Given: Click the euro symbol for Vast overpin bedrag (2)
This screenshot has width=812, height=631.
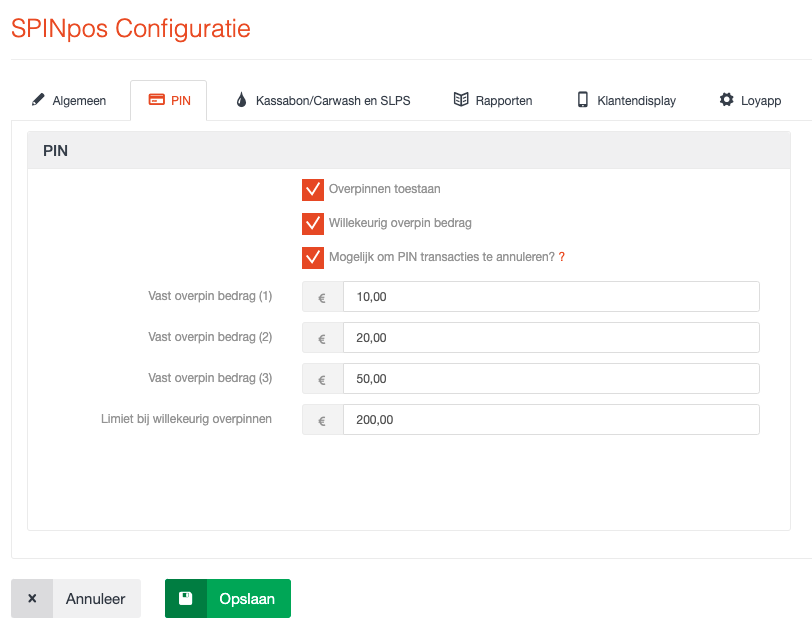Looking at the screenshot, I should (x=322, y=338).
